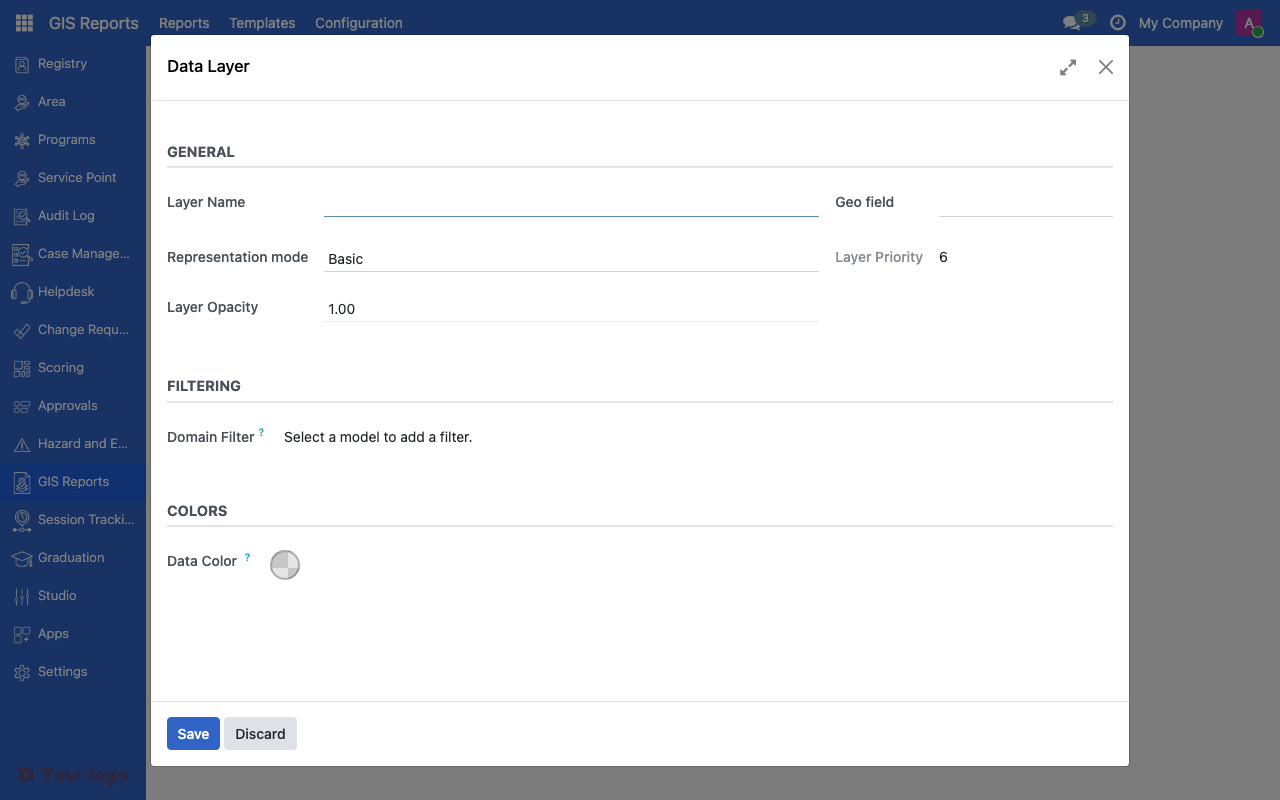Click the GENERAL section heading
Viewport: 1280px width, 800px height.
[201, 152]
